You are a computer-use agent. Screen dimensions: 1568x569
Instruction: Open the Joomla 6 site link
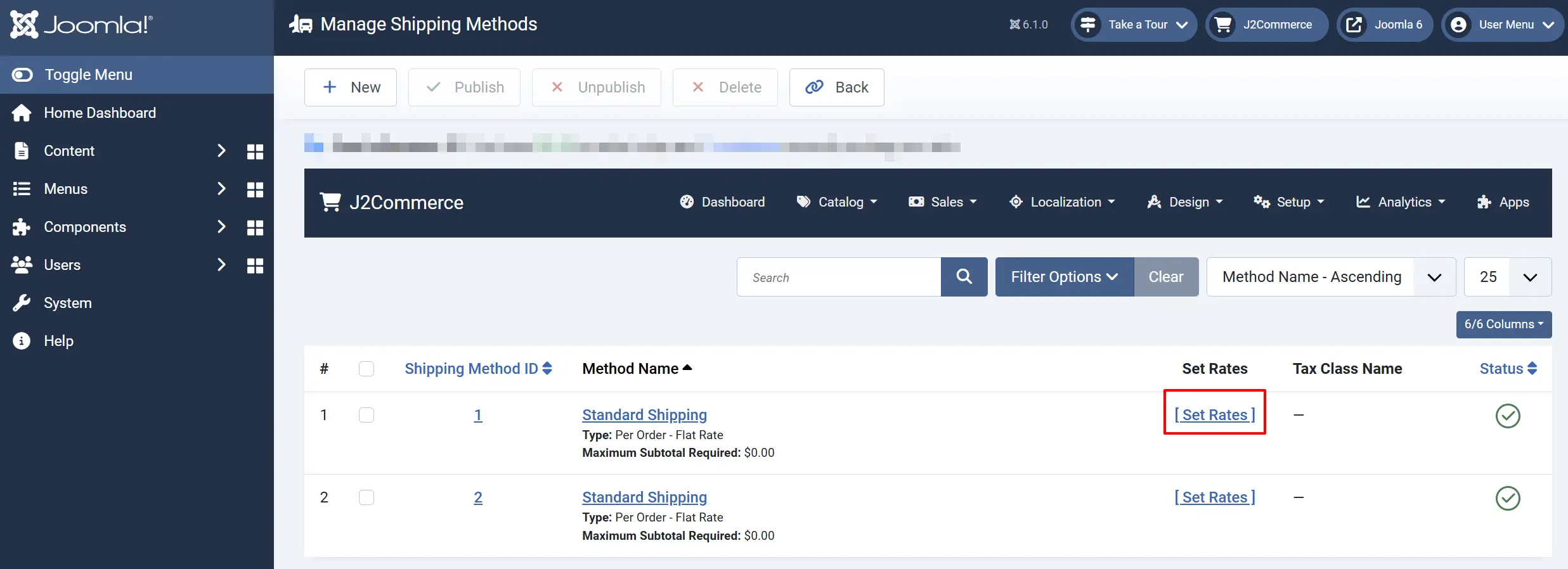[1385, 25]
